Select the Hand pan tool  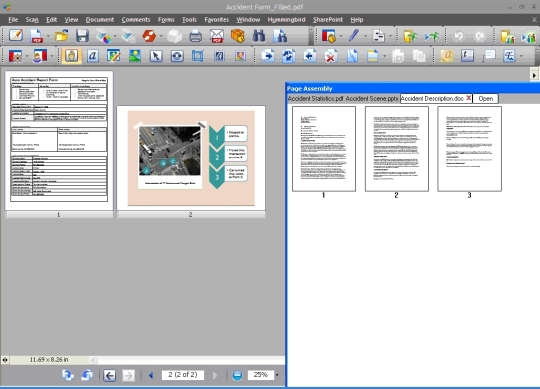tap(71, 56)
